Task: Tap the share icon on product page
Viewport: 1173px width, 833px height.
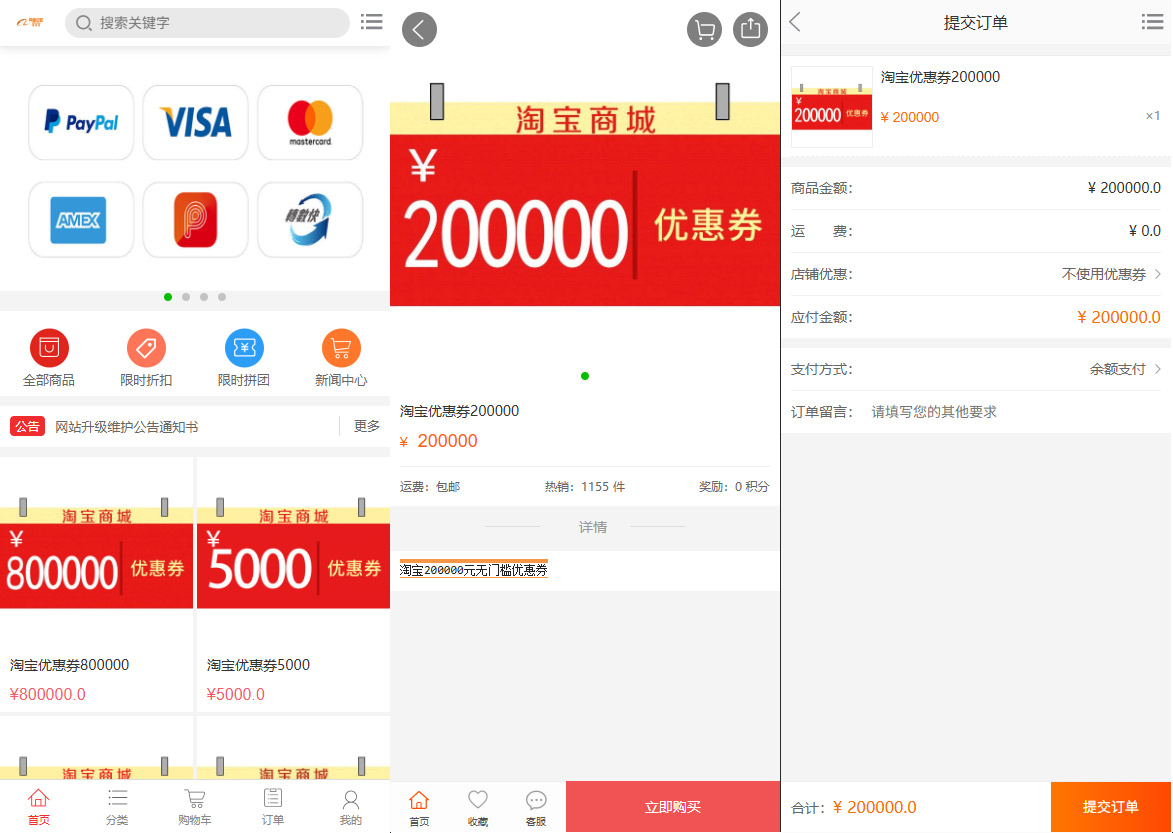Action: click(750, 29)
